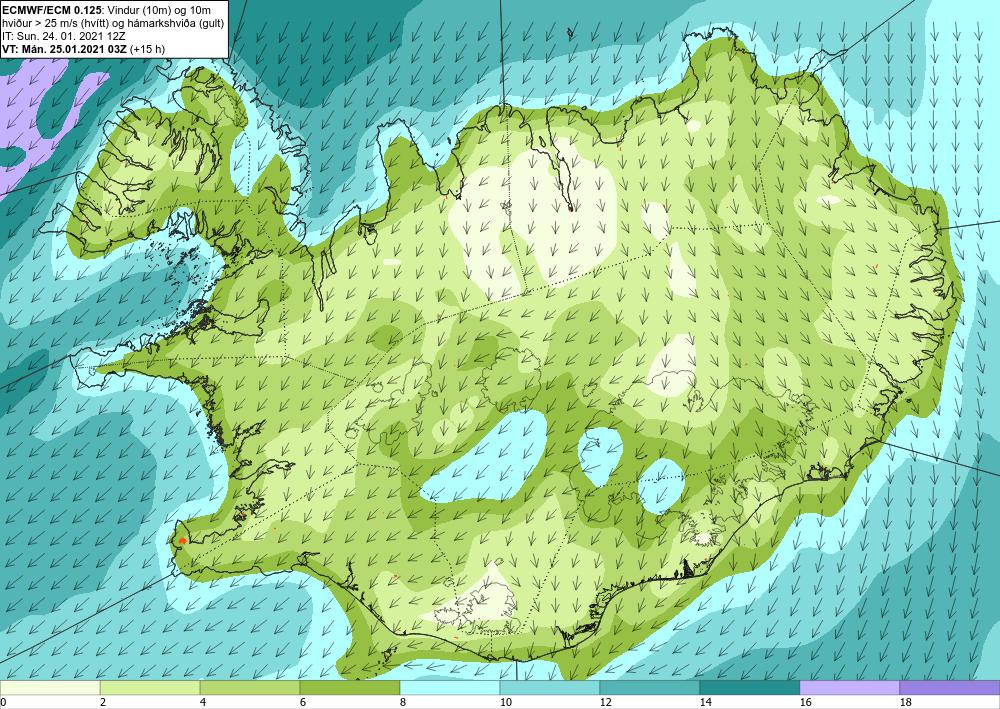Image resolution: width=1000 pixels, height=709 pixels.
Task: Click the "(+15 h)" forecast offset text
Action: click(147, 49)
